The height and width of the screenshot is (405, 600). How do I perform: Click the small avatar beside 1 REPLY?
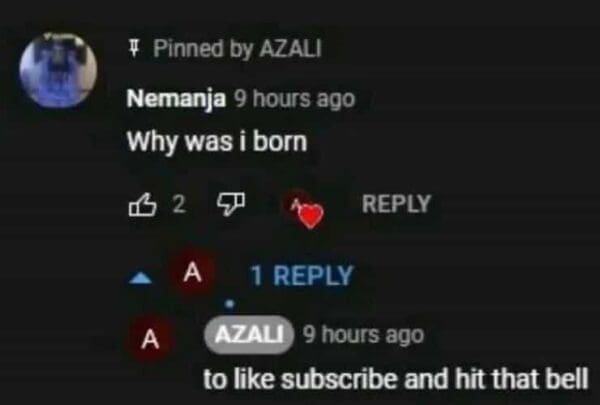(197, 271)
